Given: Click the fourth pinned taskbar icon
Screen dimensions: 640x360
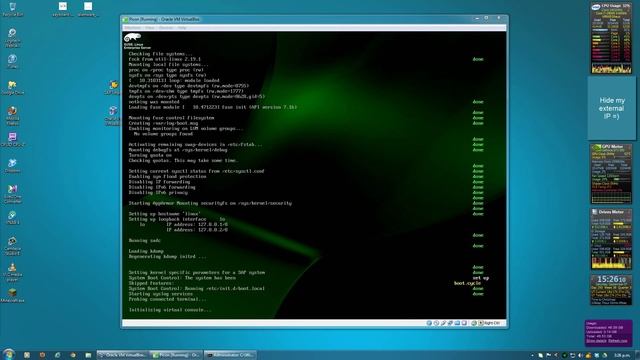Looking at the screenshot, I should (x=73, y=355).
